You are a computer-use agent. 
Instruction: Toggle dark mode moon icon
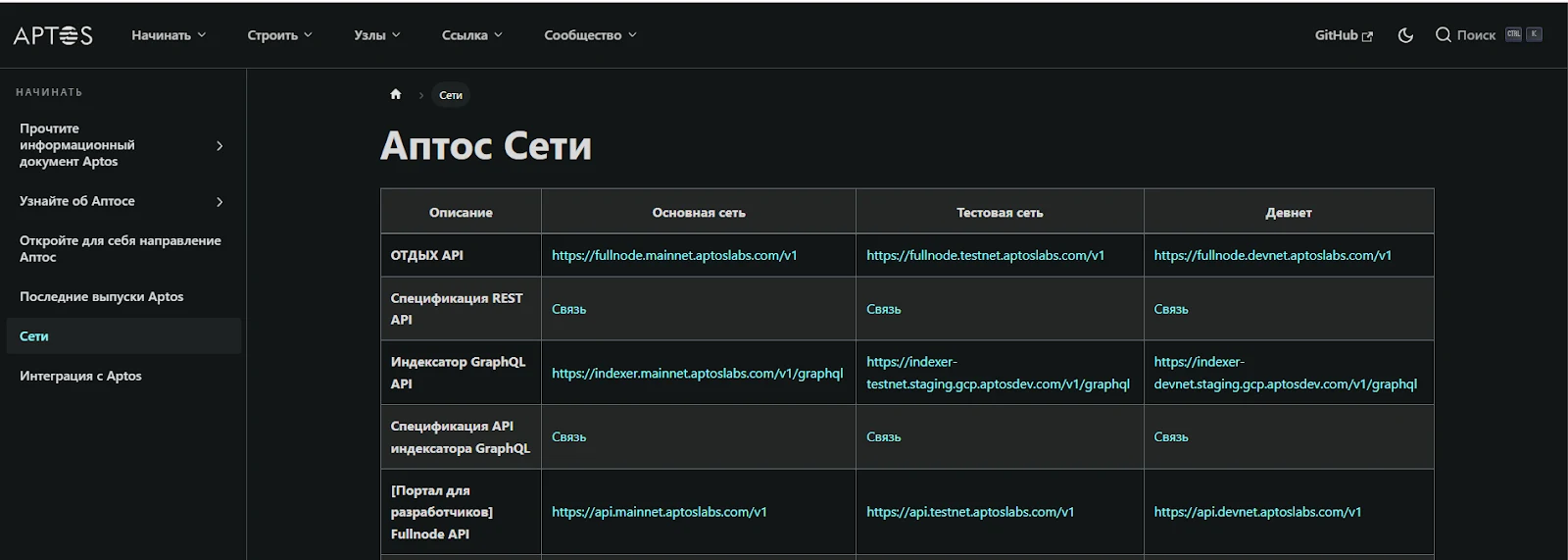coord(1405,35)
